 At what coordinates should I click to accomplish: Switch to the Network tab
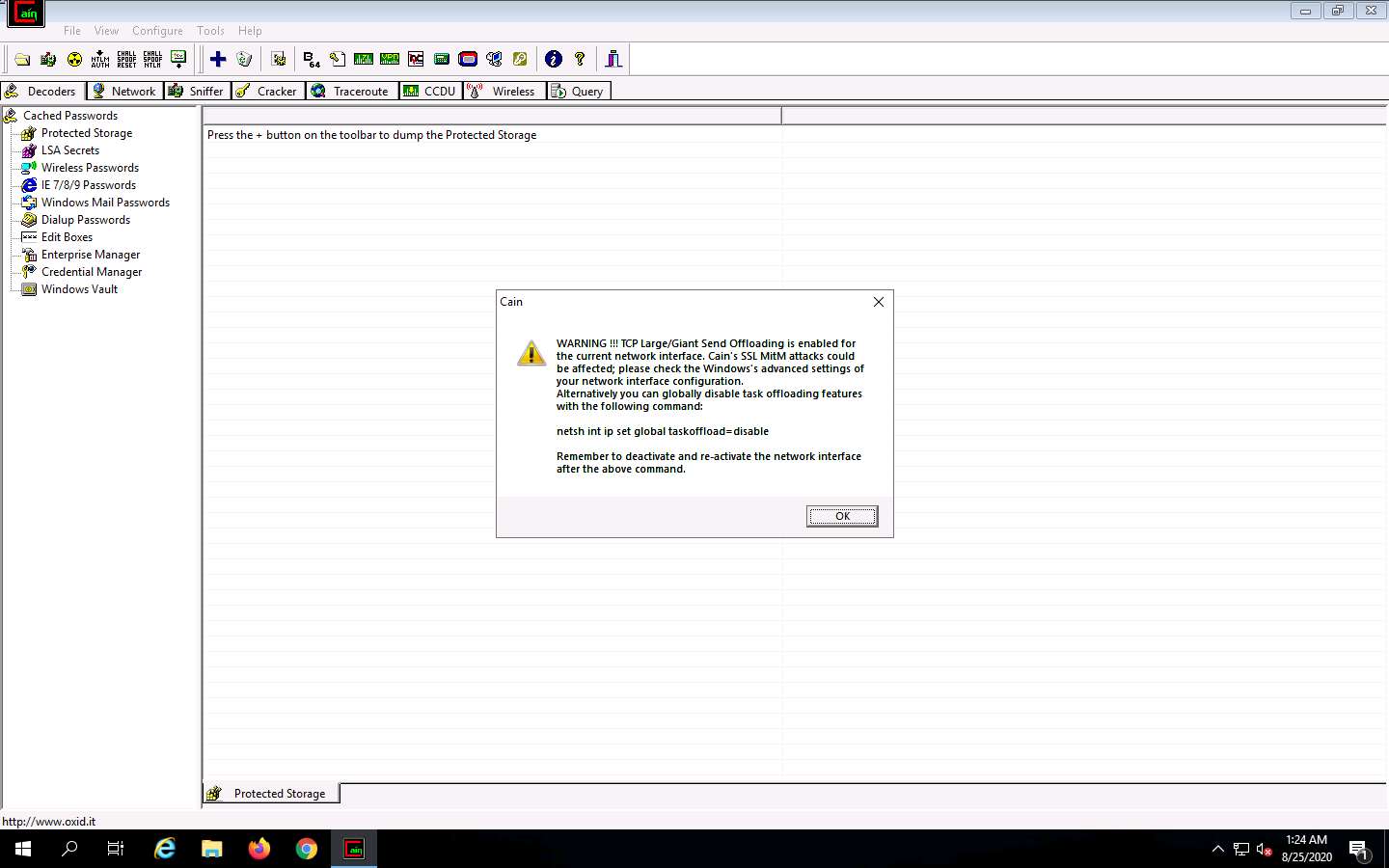point(124,91)
